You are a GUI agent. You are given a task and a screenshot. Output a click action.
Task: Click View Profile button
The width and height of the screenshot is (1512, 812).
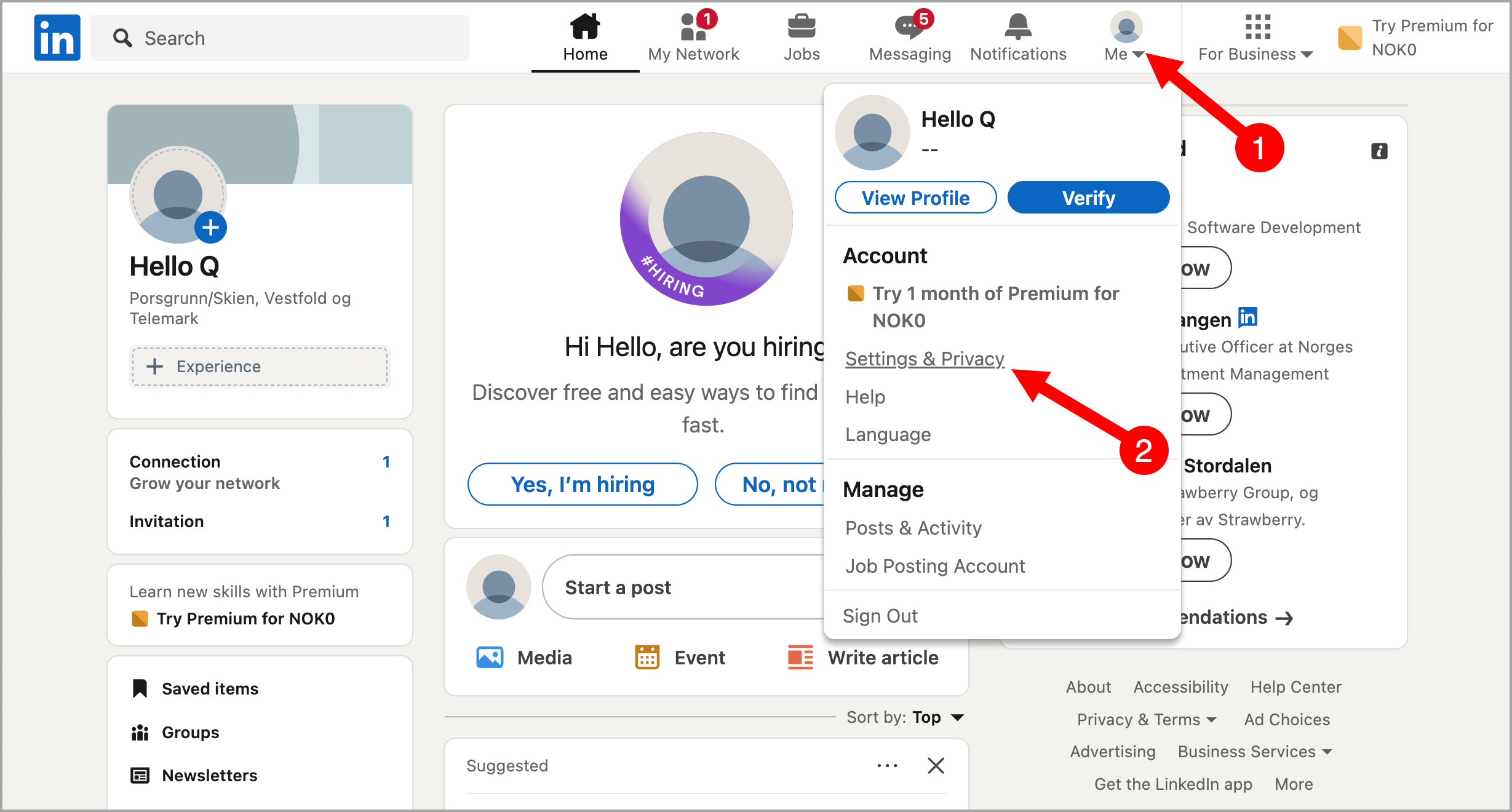click(x=915, y=197)
